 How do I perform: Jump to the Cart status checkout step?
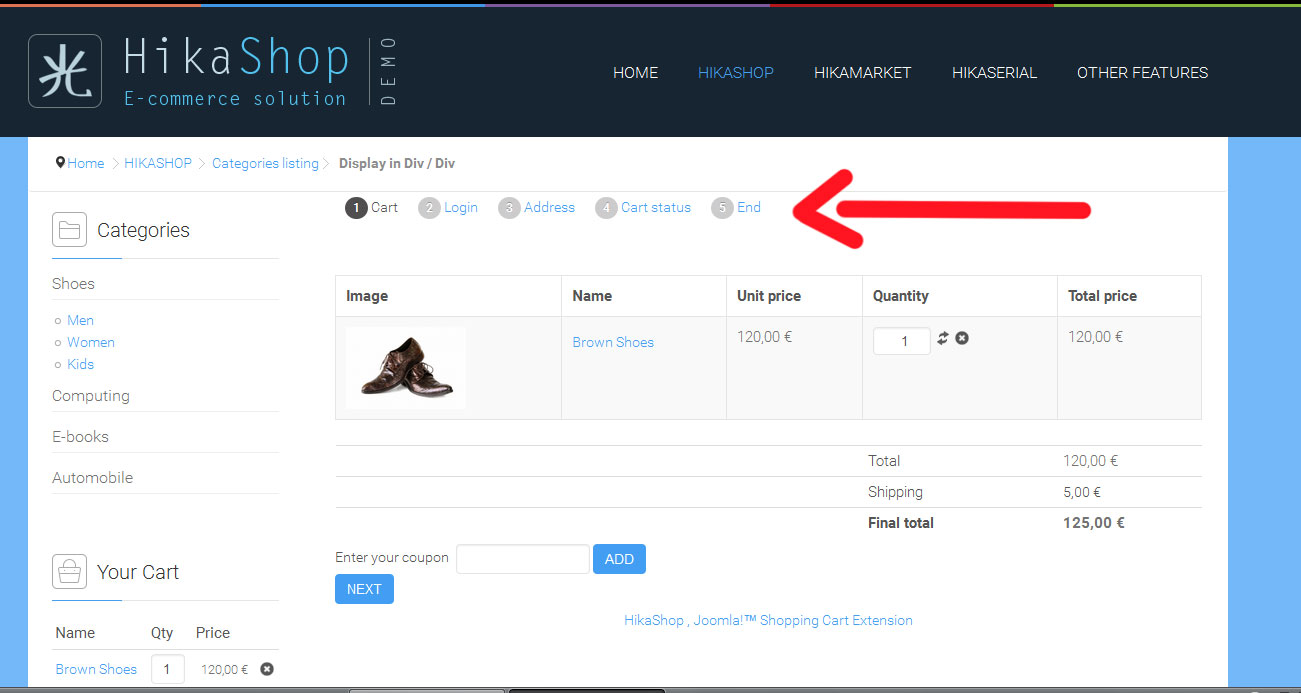point(656,207)
